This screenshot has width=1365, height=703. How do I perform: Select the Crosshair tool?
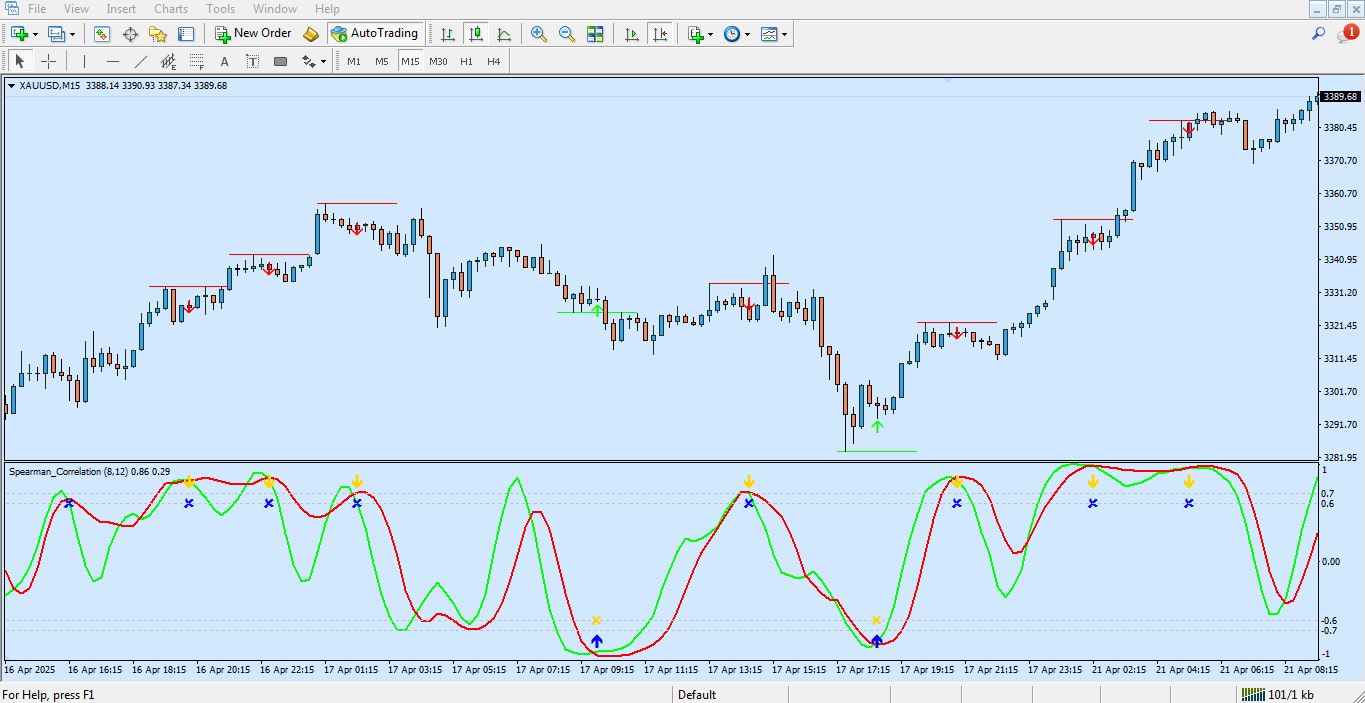(x=48, y=61)
